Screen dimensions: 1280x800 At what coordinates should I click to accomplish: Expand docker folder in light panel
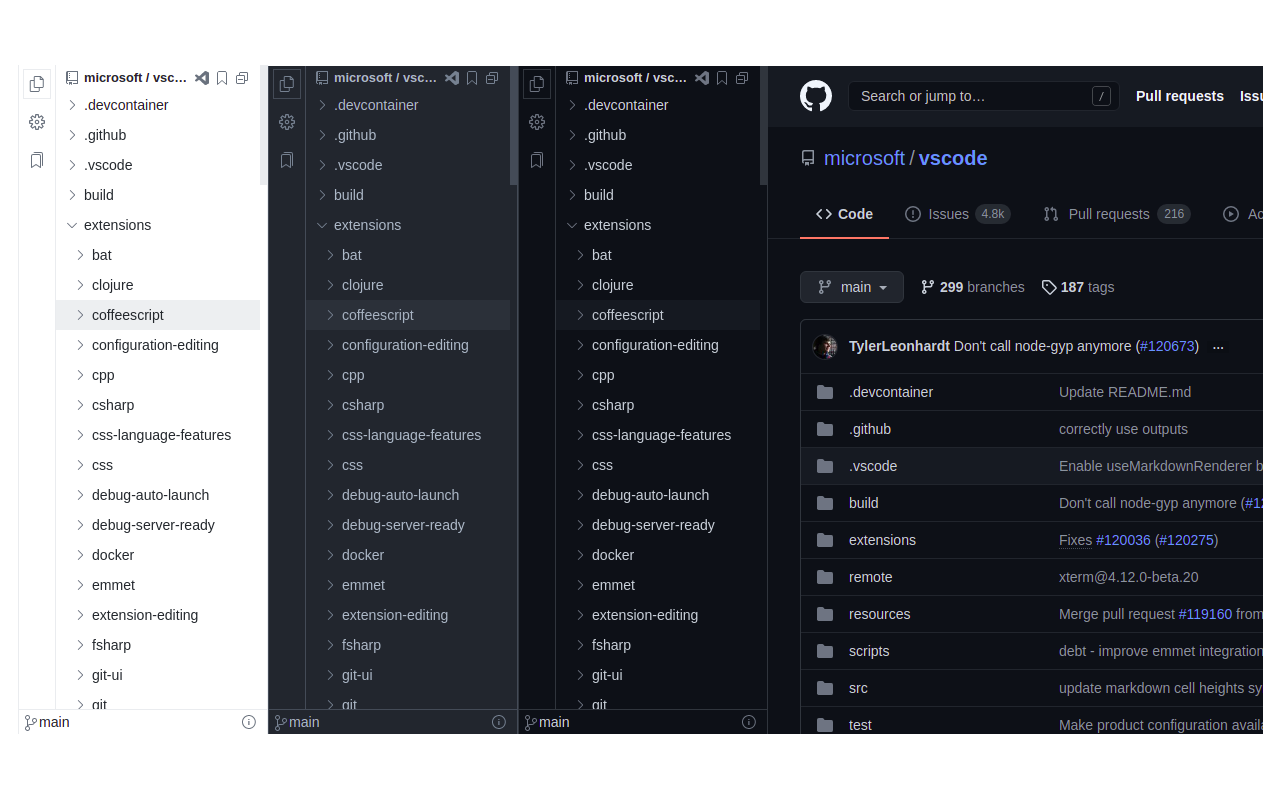coord(80,555)
